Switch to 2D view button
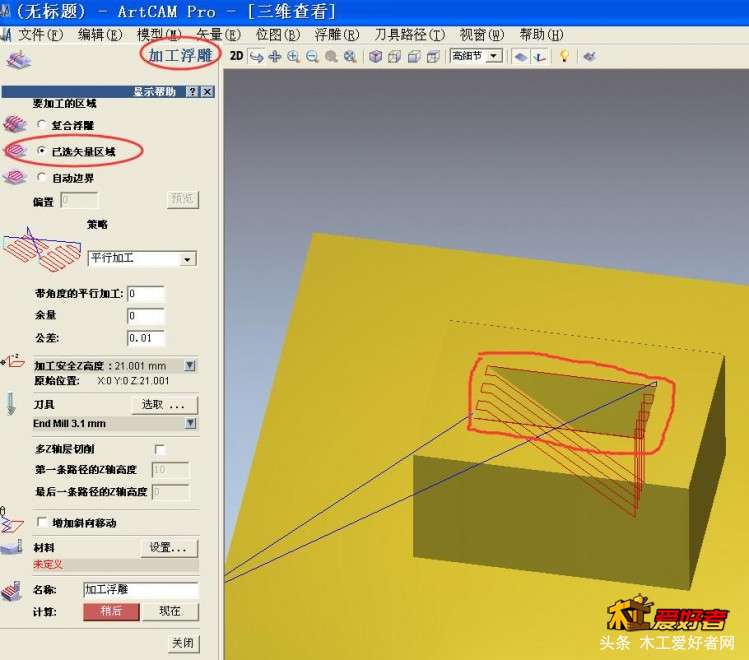The width and height of the screenshot is (749, 660). (236, 56)
